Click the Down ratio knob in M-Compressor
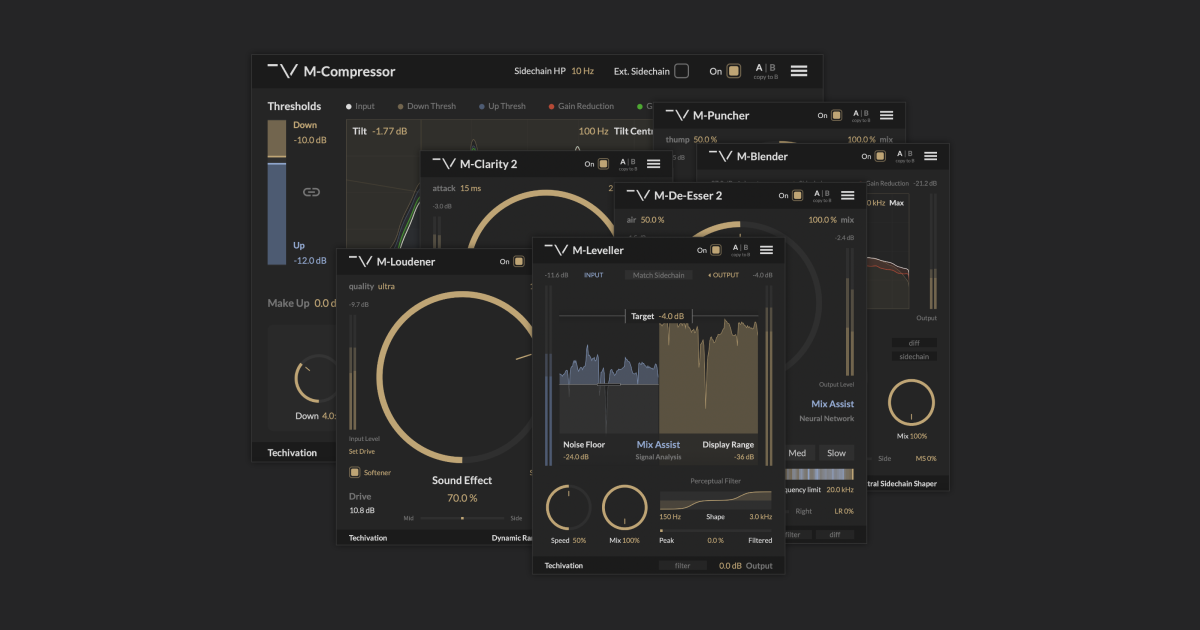1200x630 pixels. click(x=317, y=380)
